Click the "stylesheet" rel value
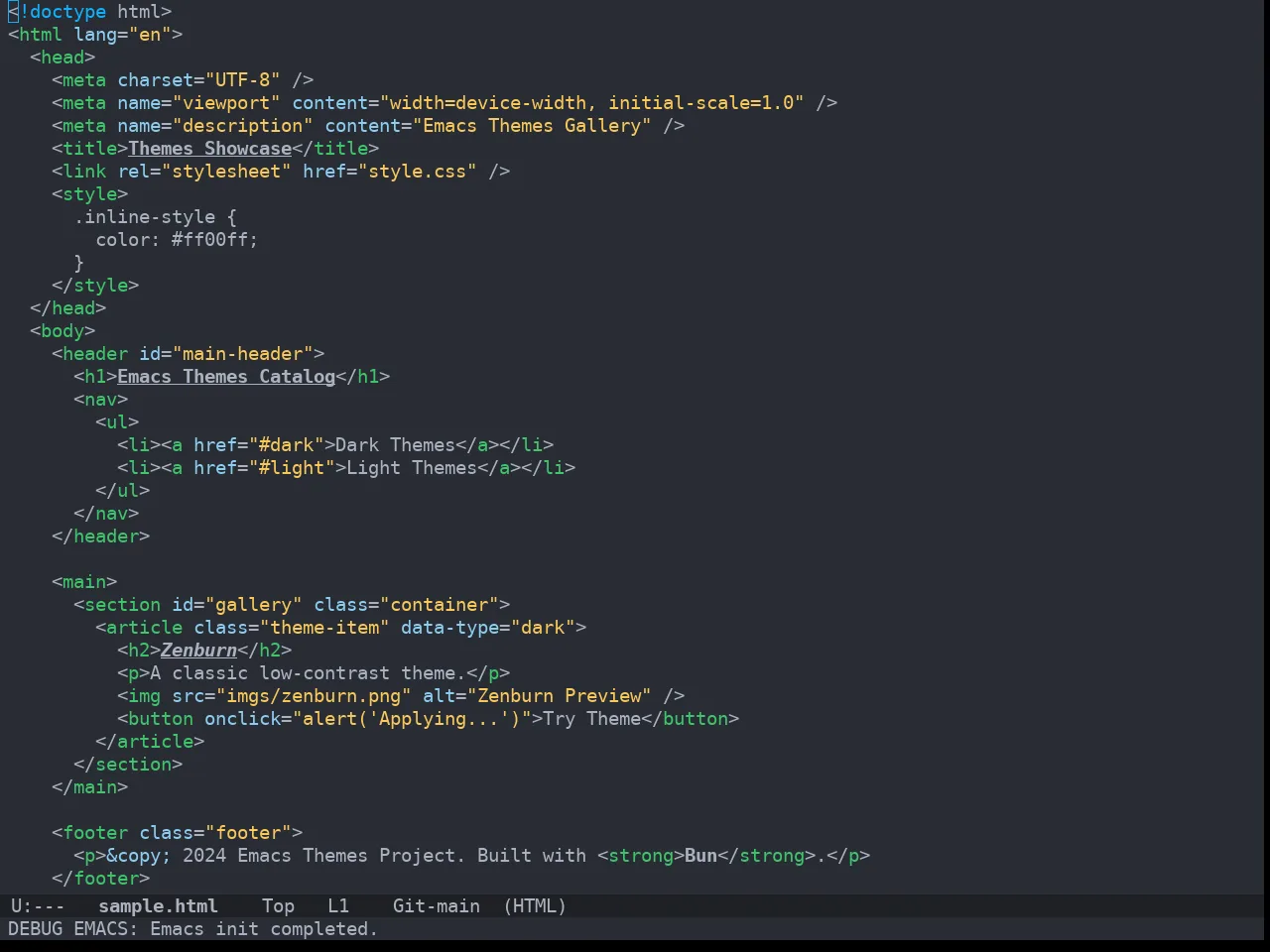This screenshot has width=1270, height=952. (226, 172)
